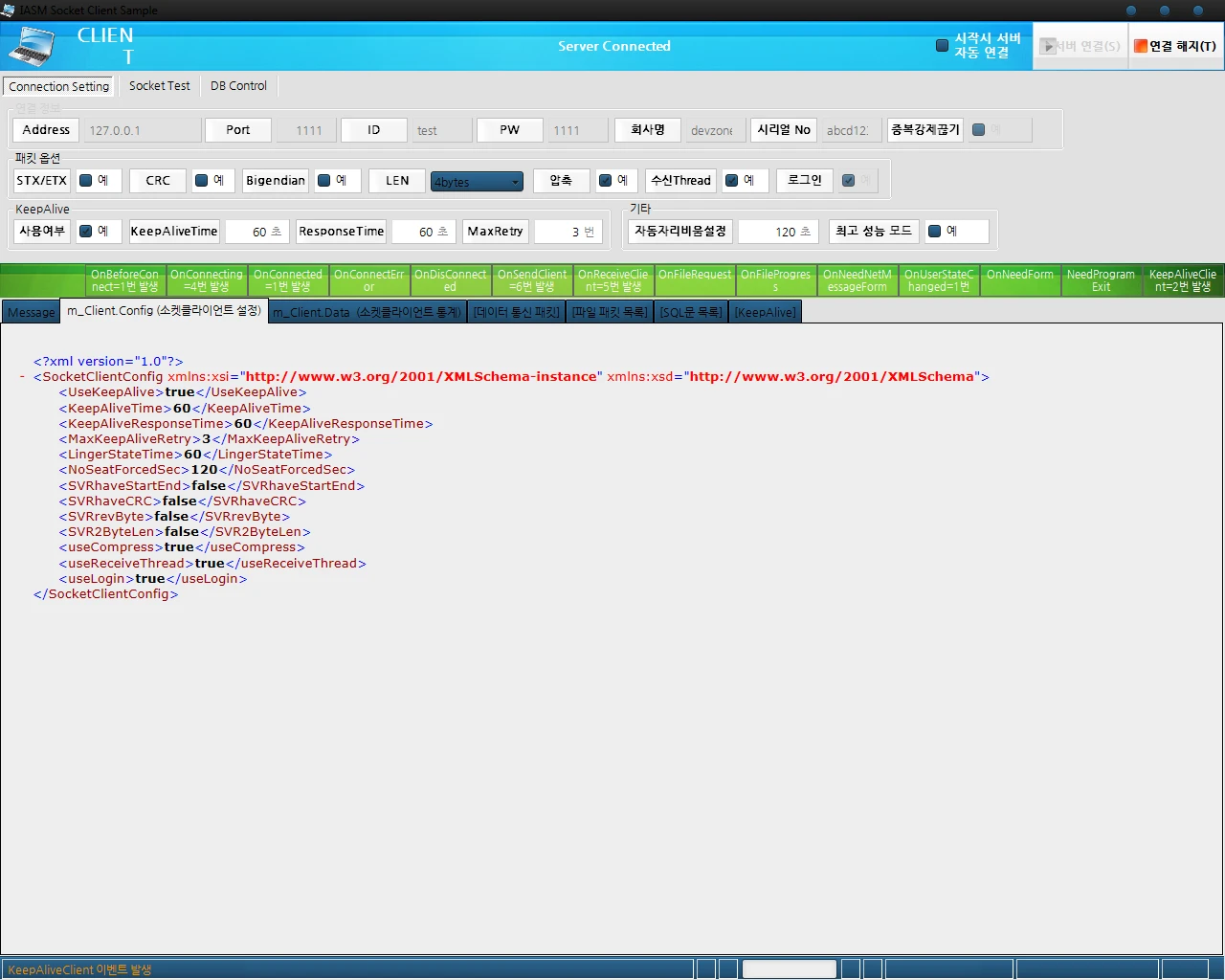Toggle the CRC checkbox
The height and width of the screenshot is (980, 1225).
(x=201, y=180)
